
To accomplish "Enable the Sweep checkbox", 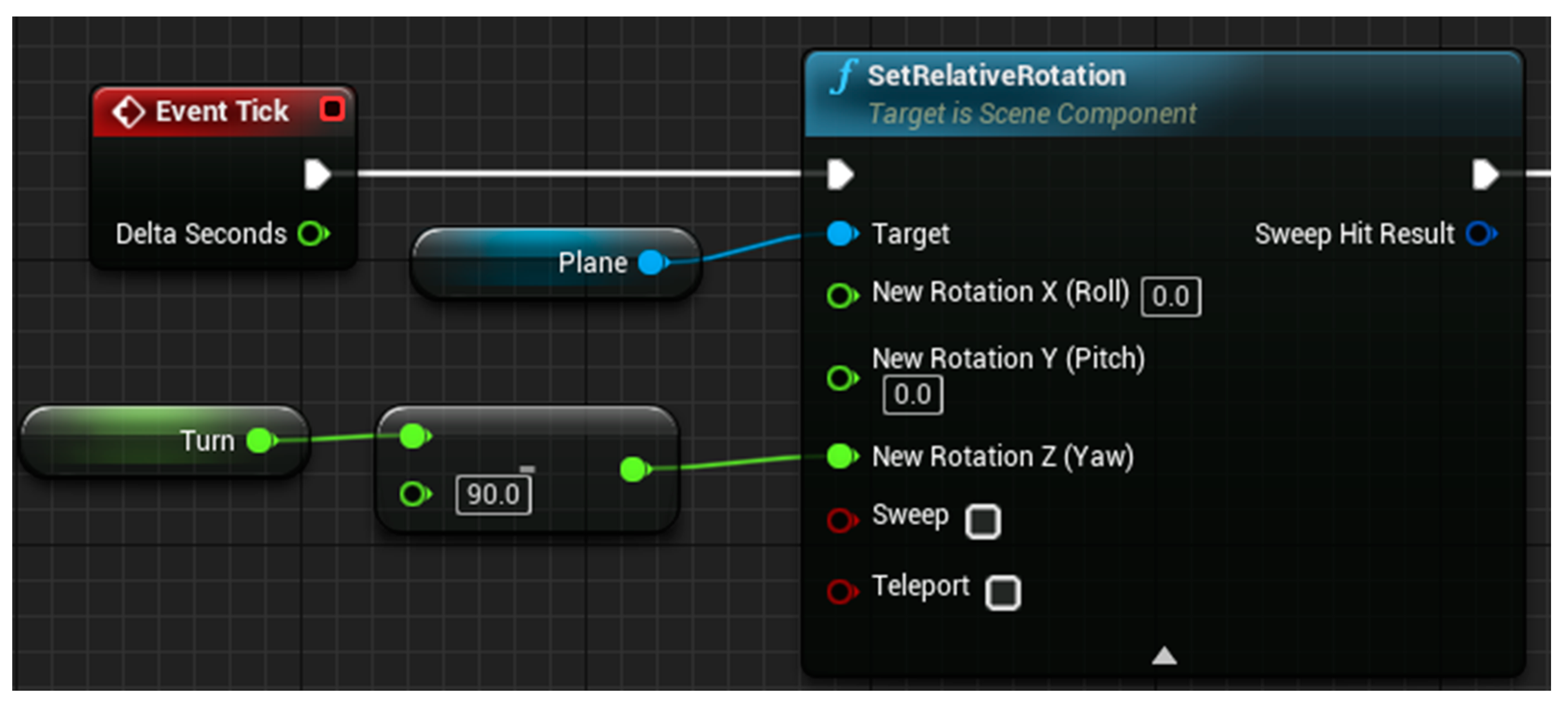I will pyautogui.click(x=982, y=522).
